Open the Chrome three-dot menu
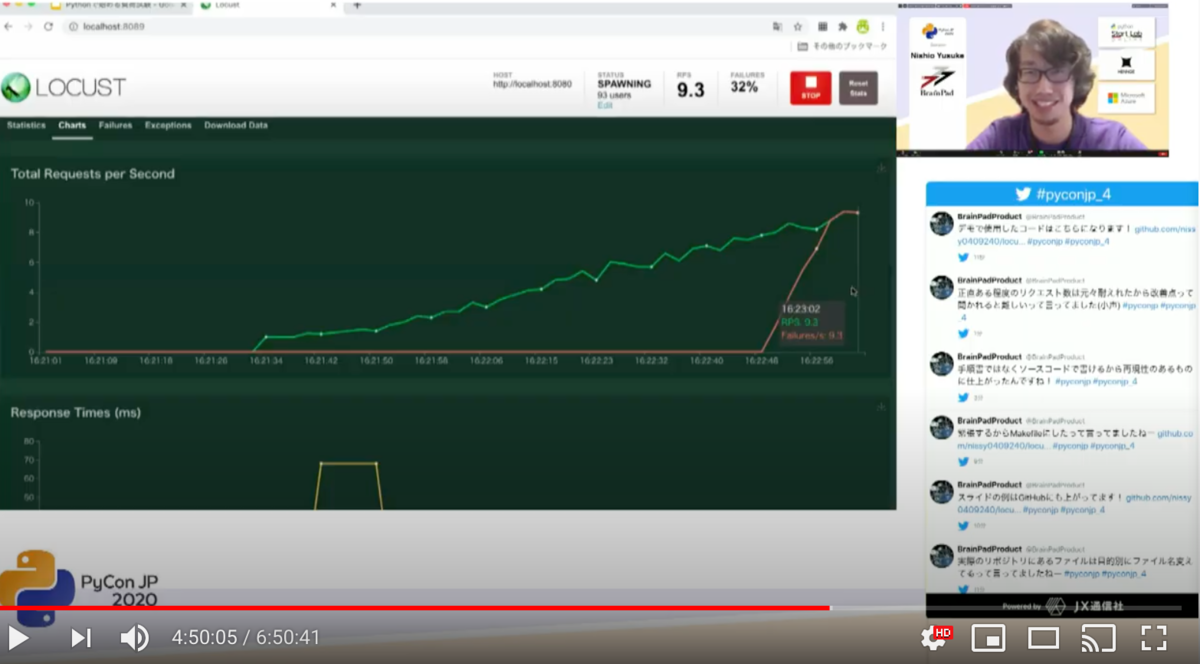 point(882,26)
